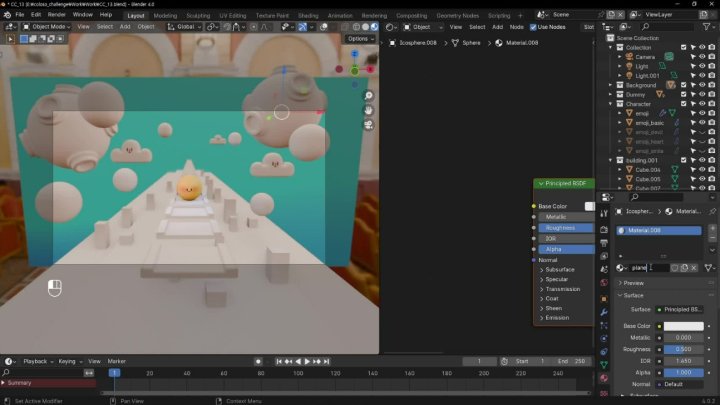Click the Base Color swatch in properties

684,326
